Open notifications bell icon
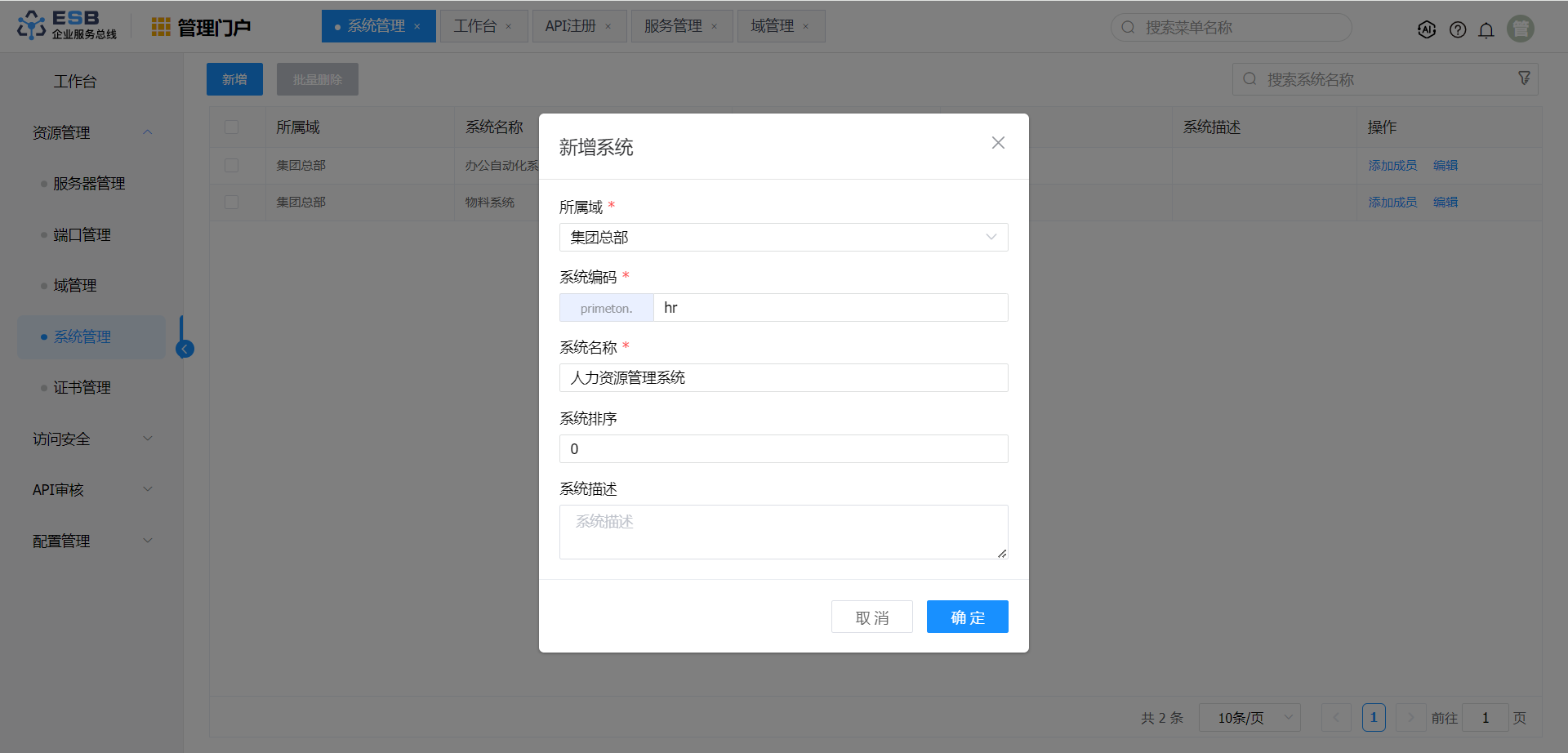Image resolution: width=1568 pixels, height=753 pixels. click(x=1486, y=29)
